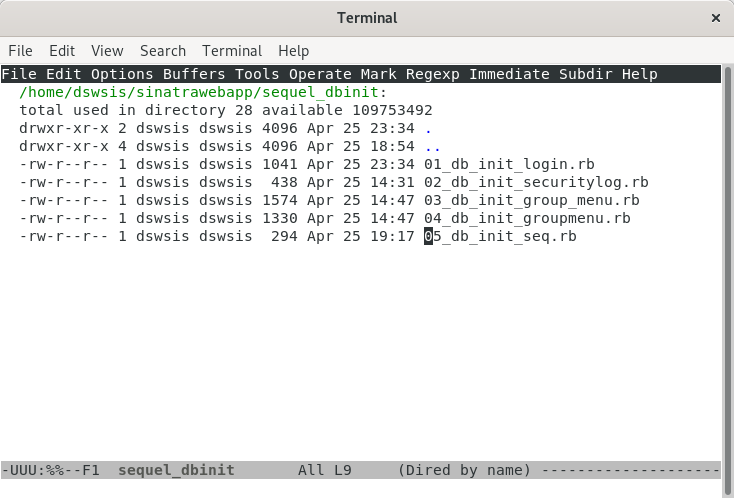Close the Terminal window
This screenshot has width=734, height=498.
coord(713,18)
